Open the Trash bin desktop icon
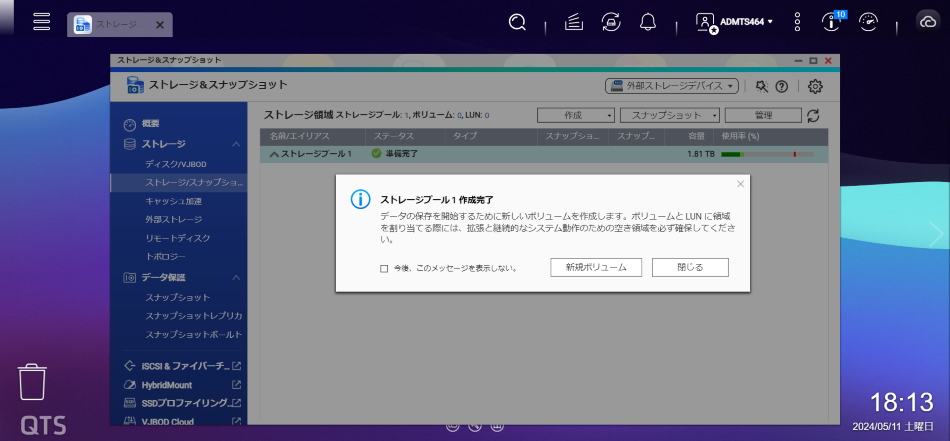 [32, 382]
